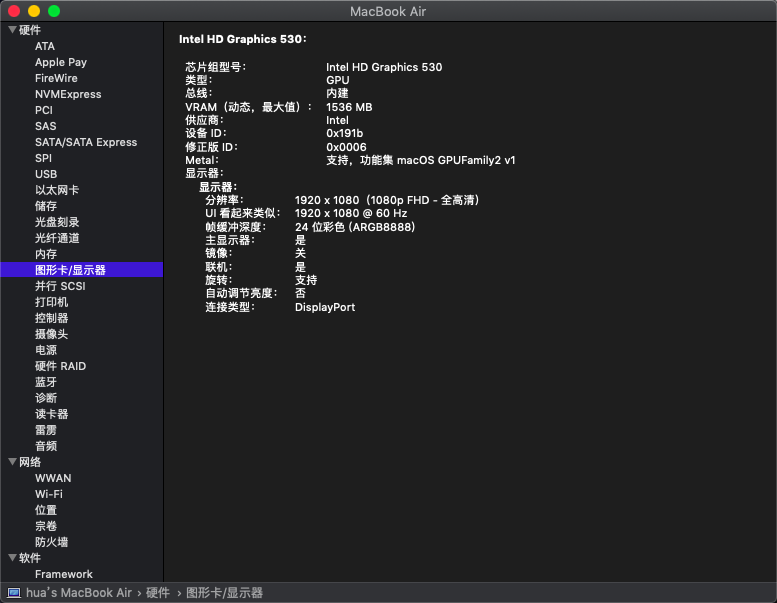Open the 打印机 entry
The height and width of the screenshot is (603, 777).
pos(52,302)
